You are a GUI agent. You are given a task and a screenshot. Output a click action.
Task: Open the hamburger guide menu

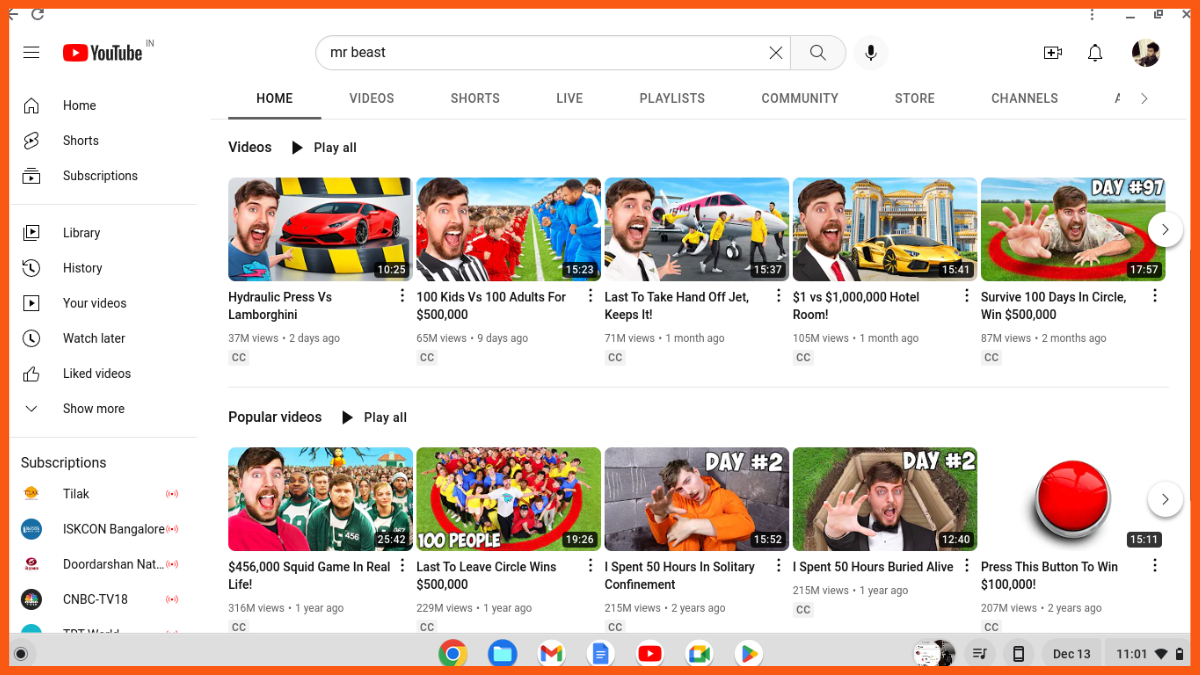pos(31,53)
